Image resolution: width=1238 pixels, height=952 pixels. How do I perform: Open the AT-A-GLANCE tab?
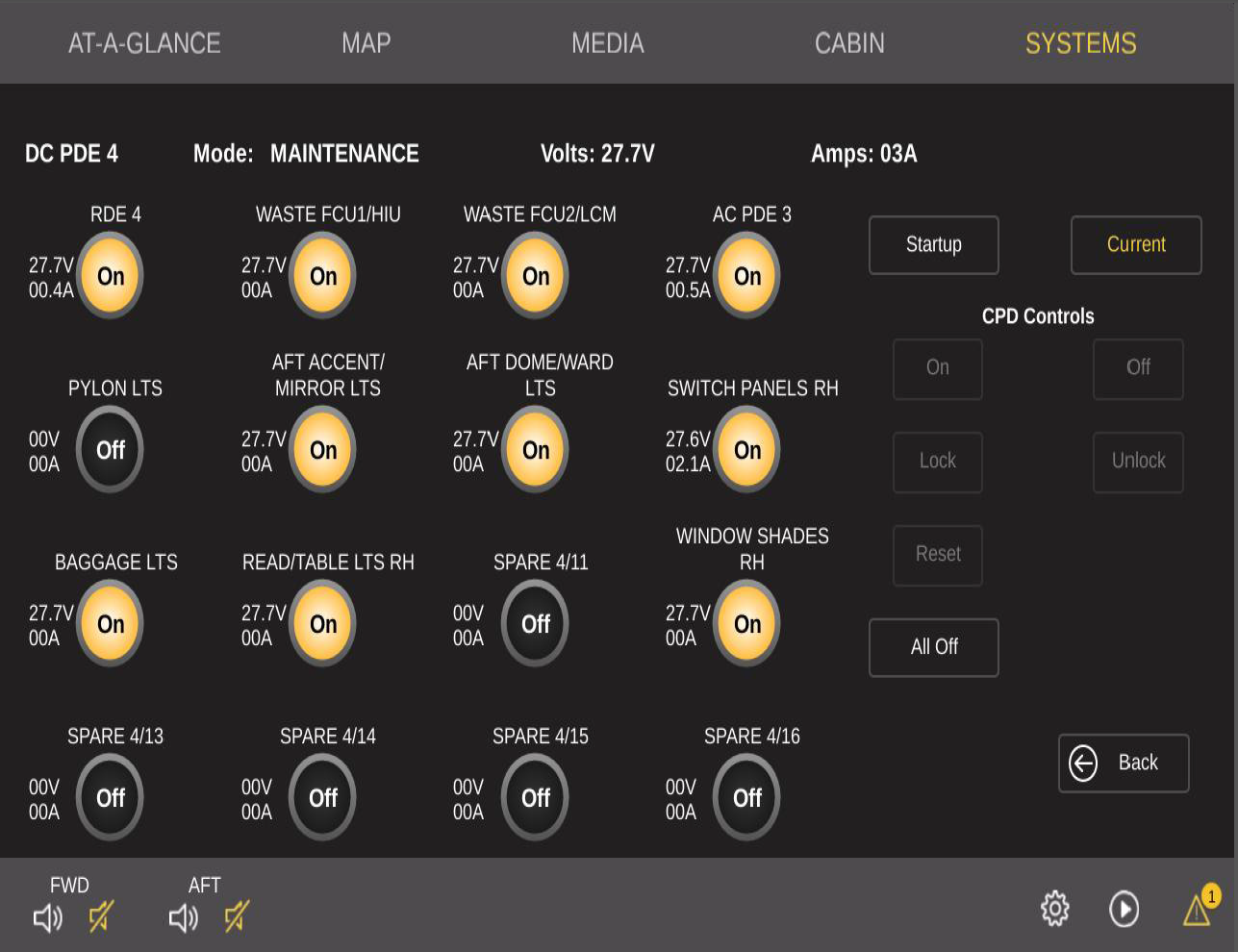coord(144,43)
